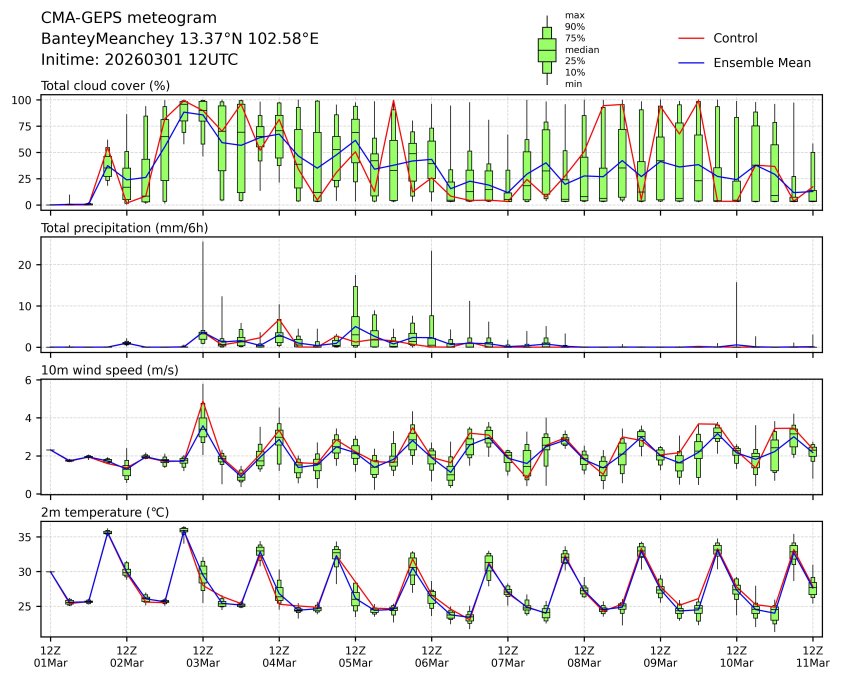Image resolution: width=841 pixels, height=680 pixels.
Task: Click the blue Ensemble Mean legend line
Action: (x=691, y=62)
